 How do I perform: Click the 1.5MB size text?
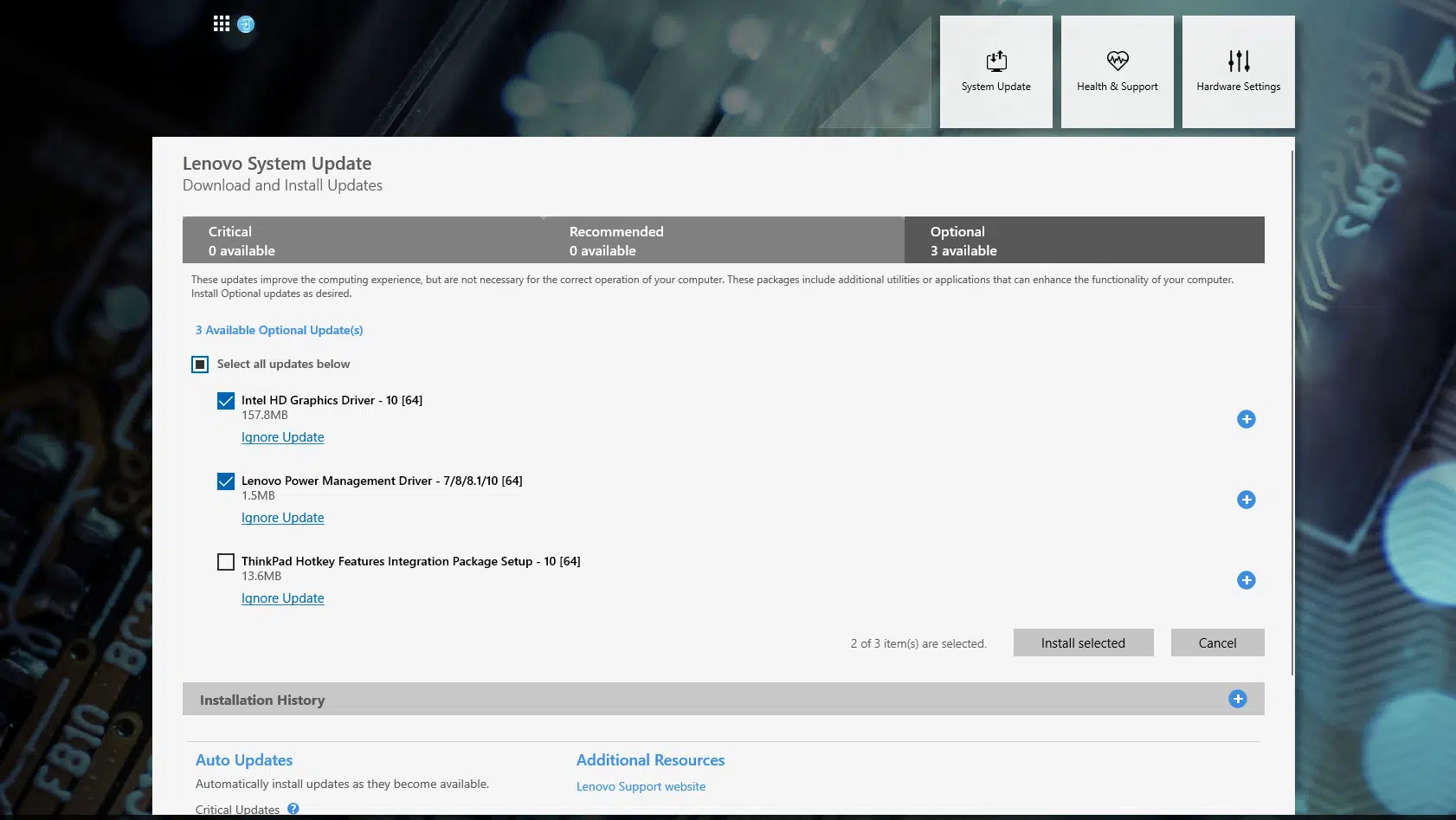pos(258,496)
